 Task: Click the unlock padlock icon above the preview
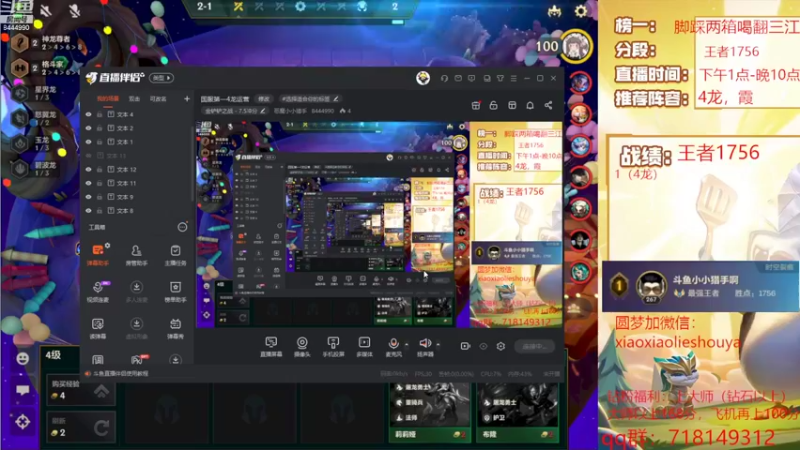pos(493,105)
